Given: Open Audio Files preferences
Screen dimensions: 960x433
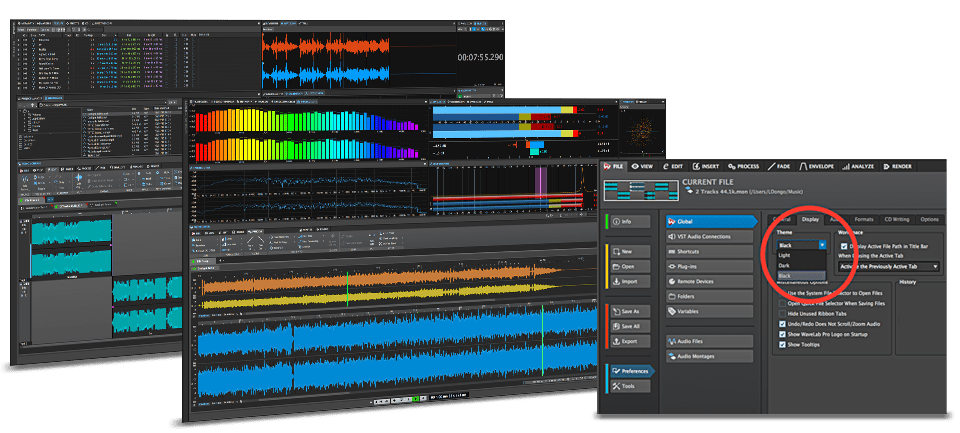Looking at the screenshot, I should point(710,341).
